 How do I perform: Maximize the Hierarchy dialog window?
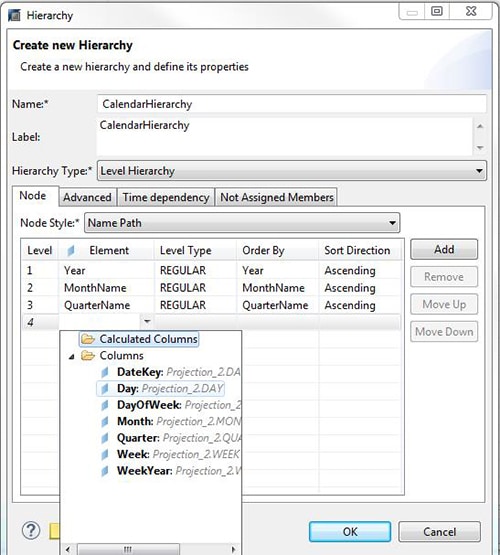point(437,11)
